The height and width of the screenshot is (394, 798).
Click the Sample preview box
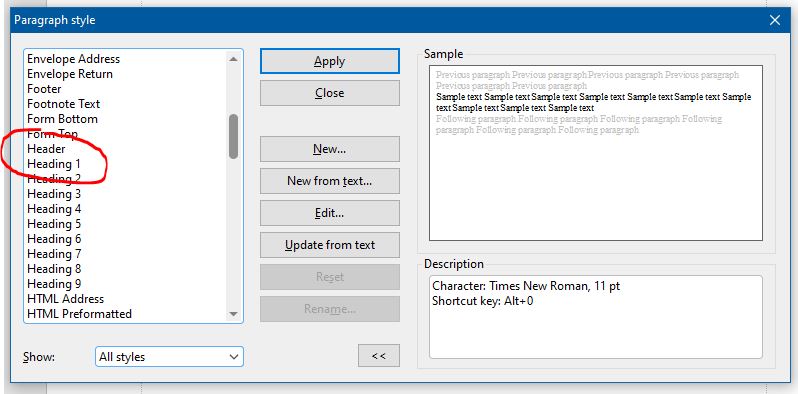pyautogui.click(x=596, y=153)
